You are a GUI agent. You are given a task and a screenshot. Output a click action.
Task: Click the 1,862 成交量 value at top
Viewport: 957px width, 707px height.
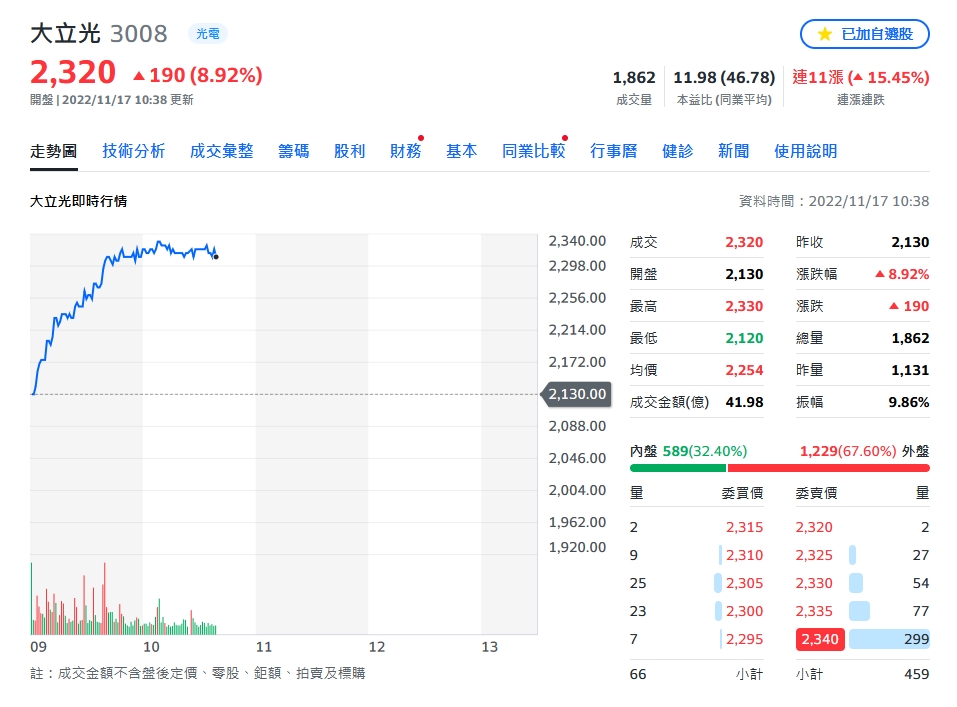click(x=634, y=78)
